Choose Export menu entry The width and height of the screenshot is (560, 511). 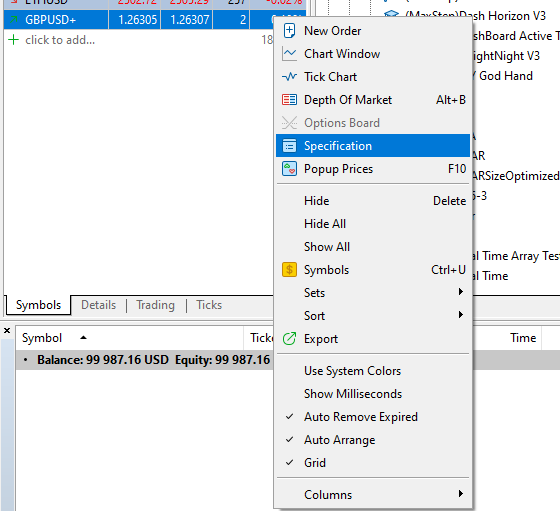pos(372,339)
